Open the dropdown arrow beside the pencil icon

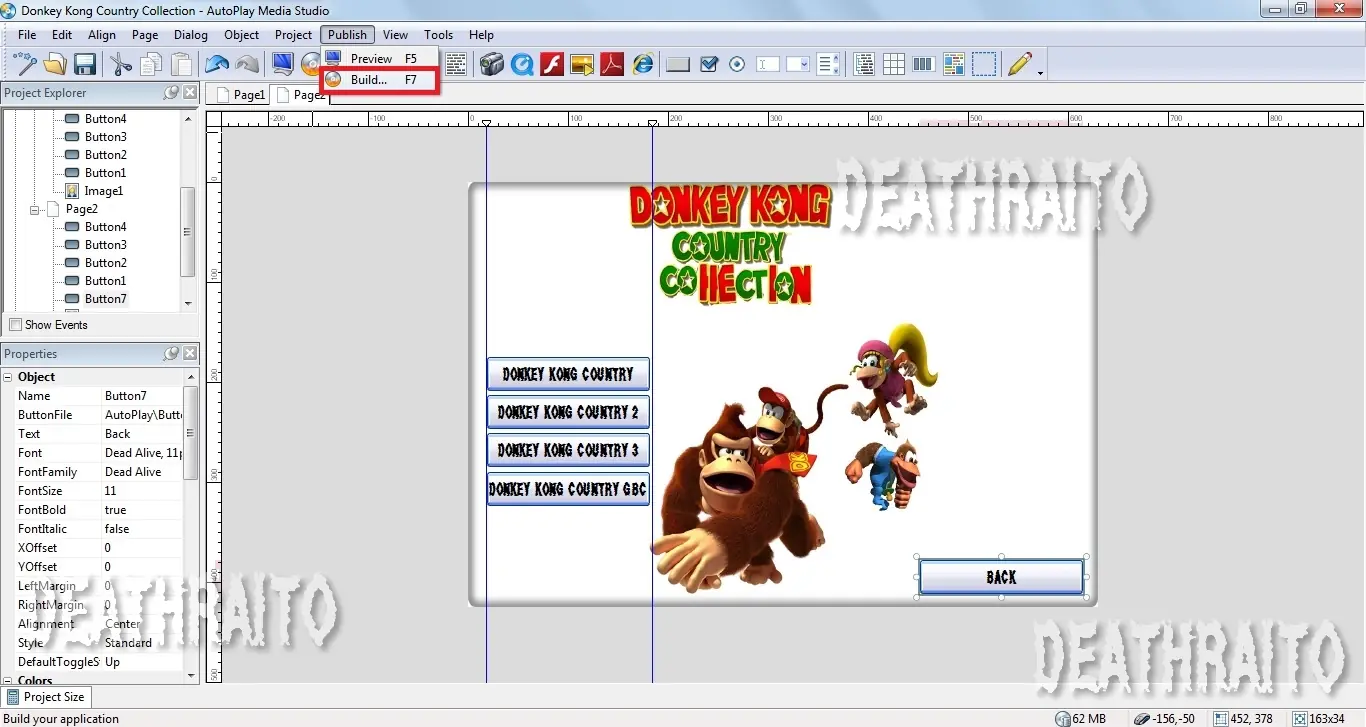[x=1040, y=73]
